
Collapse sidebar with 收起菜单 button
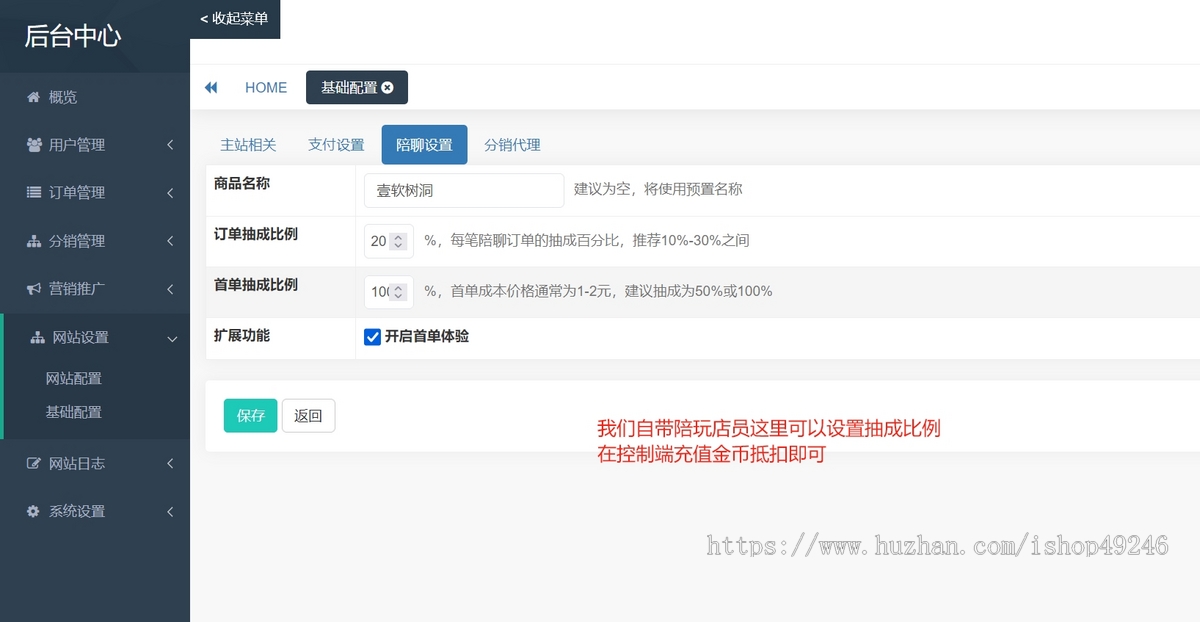(235, 19)
